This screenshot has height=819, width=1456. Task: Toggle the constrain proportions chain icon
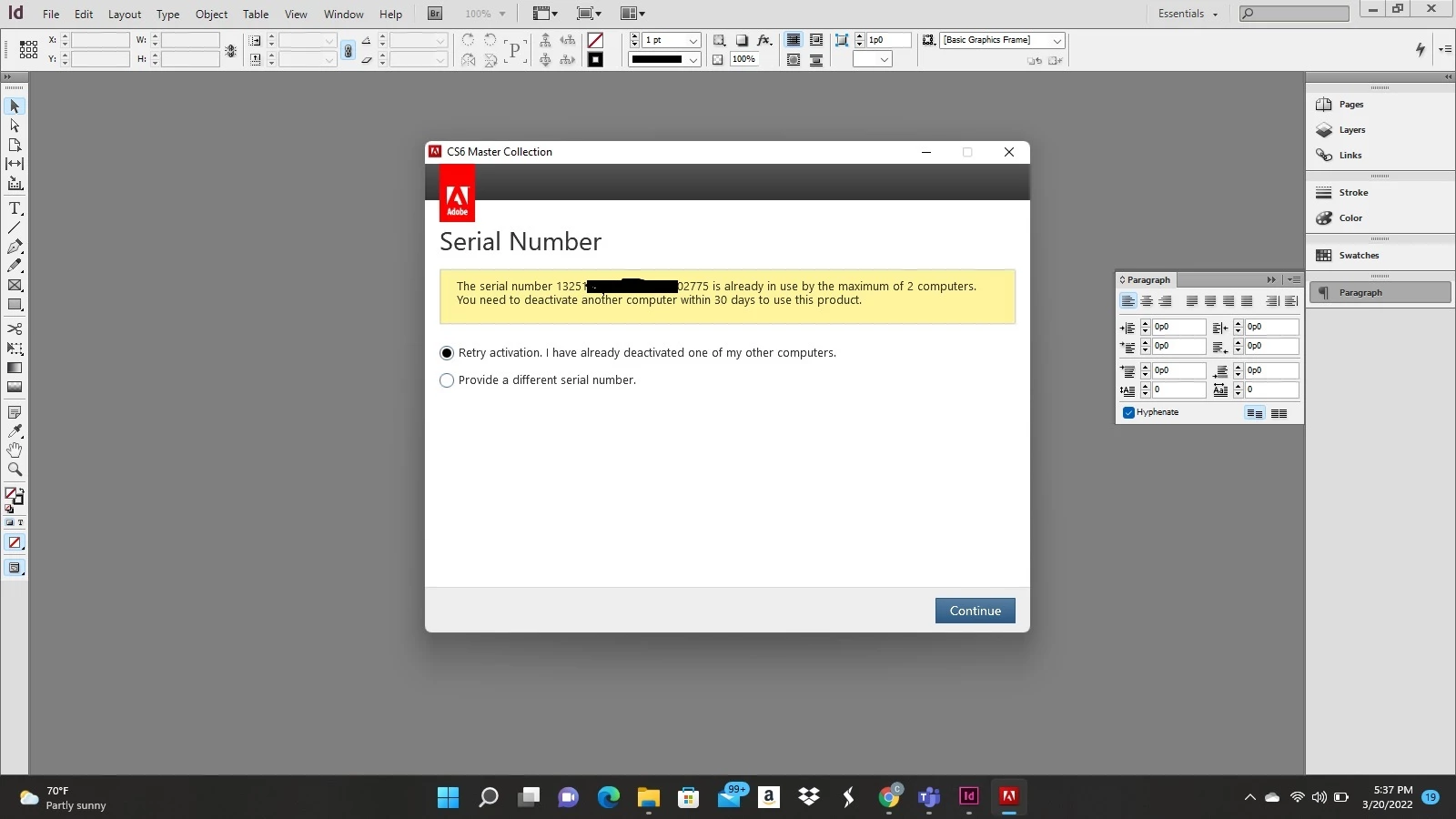pos(348,51)
